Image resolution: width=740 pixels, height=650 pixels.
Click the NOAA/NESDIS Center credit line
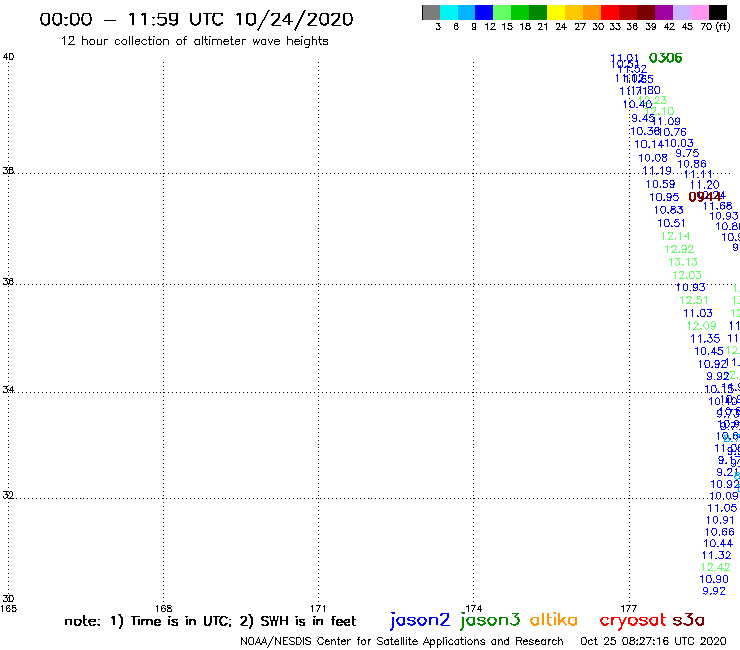point(402,641)
